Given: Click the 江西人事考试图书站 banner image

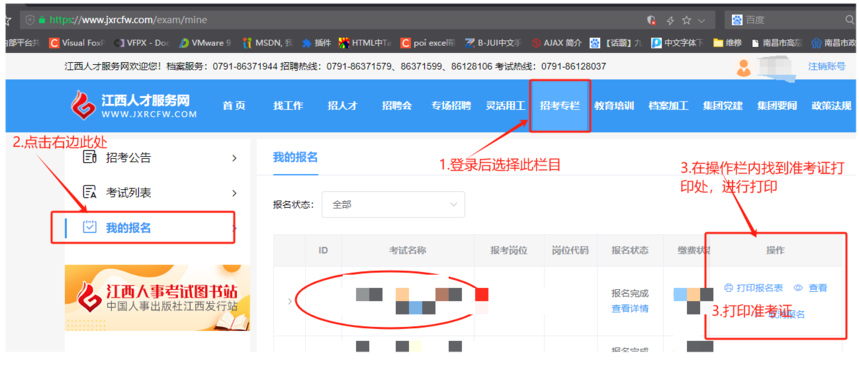Looking at the screenshot, I should pyautogui.click(x=157, y=298).
